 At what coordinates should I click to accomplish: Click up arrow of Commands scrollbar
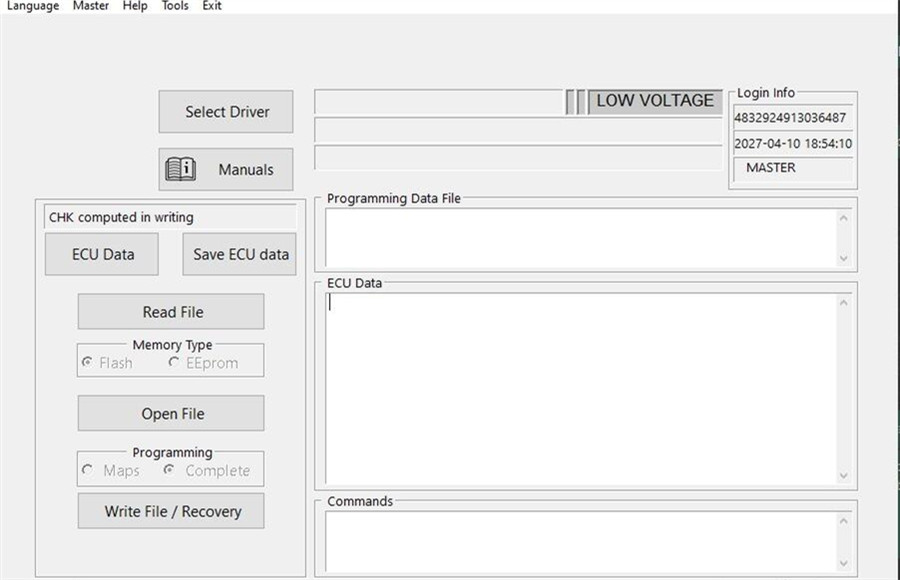(x=844, y=521)
